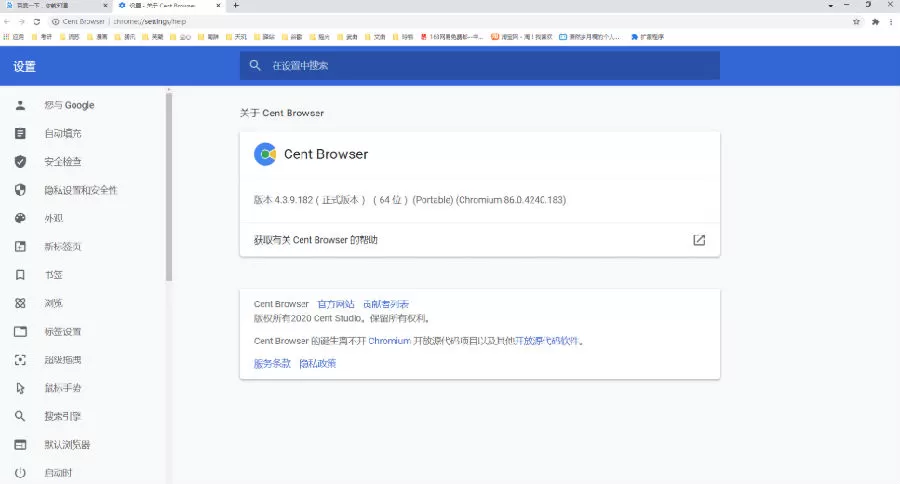Open the 163网易免费邮 bookmark
This screenshot has width=900, height=484.
(452, 37)
